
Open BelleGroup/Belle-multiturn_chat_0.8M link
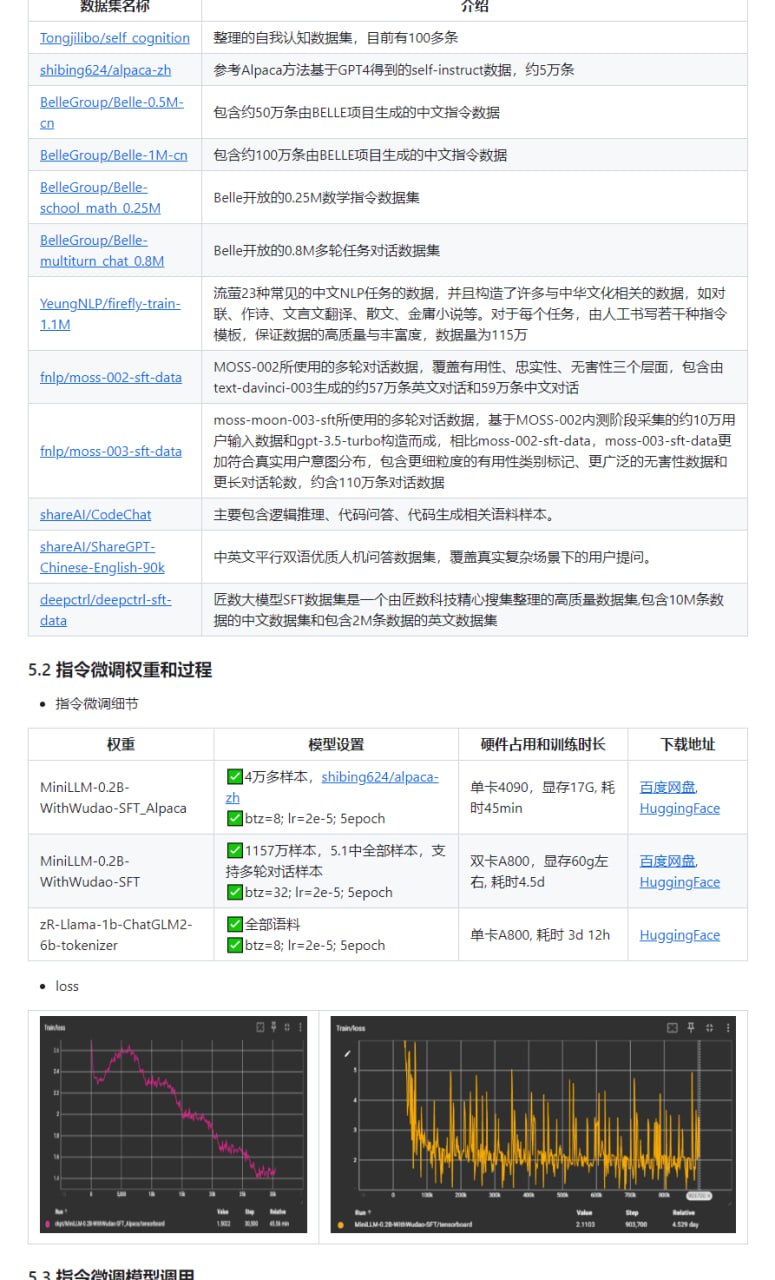pyautogui.click(x=102, y=250)
